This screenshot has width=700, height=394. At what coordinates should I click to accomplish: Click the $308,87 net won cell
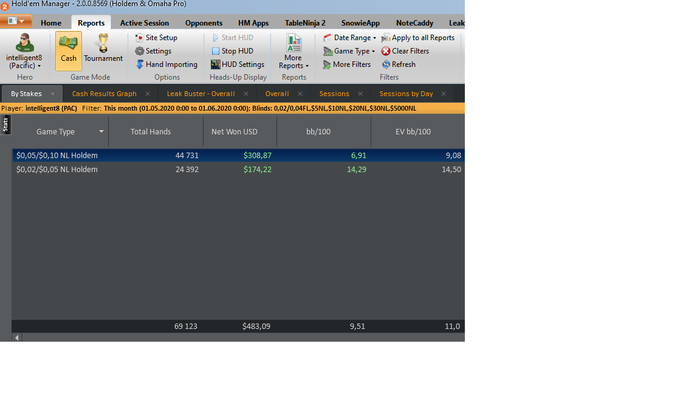click(x=257, y=155)
